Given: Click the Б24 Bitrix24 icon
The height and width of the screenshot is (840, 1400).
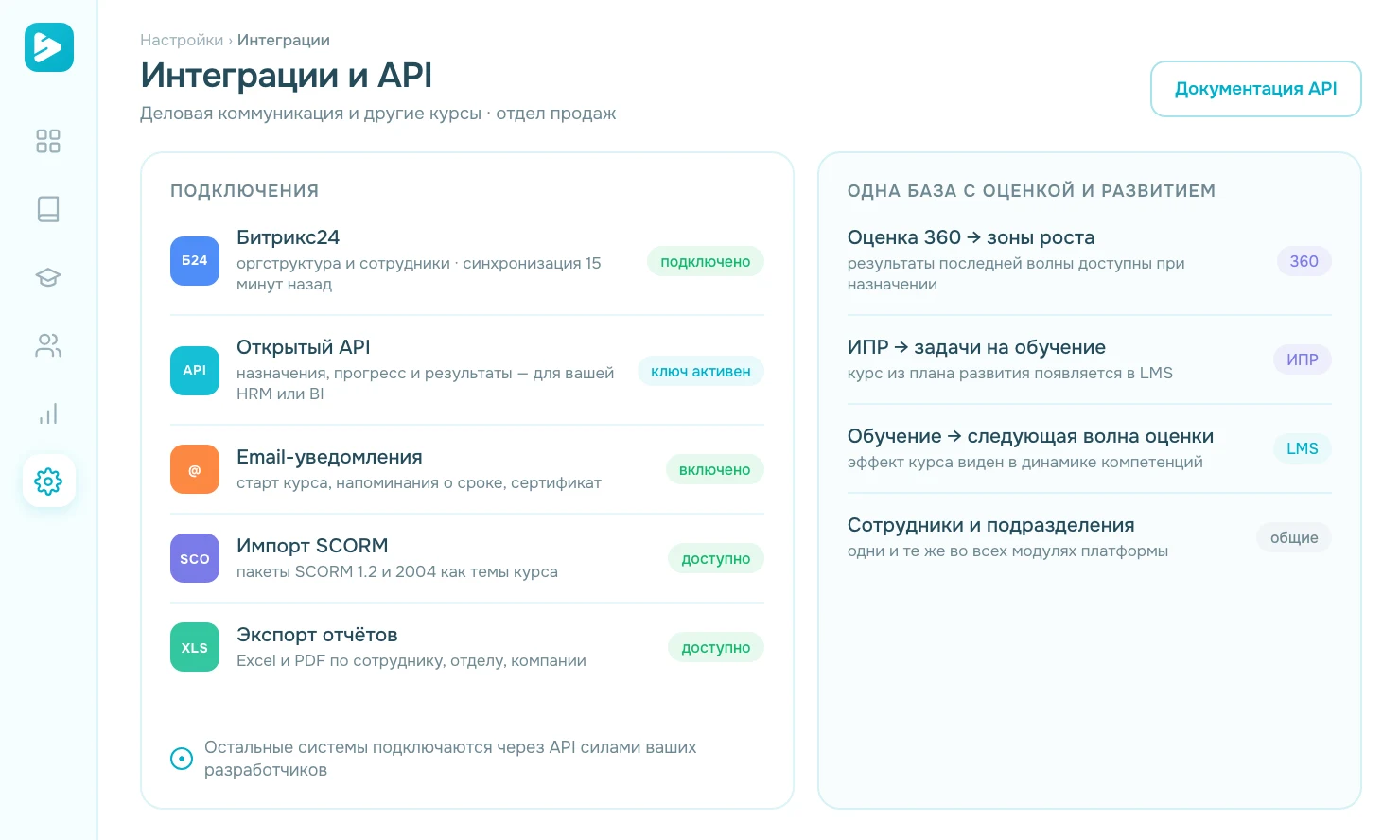Looking at the screenshot, I should coord(195,261).
